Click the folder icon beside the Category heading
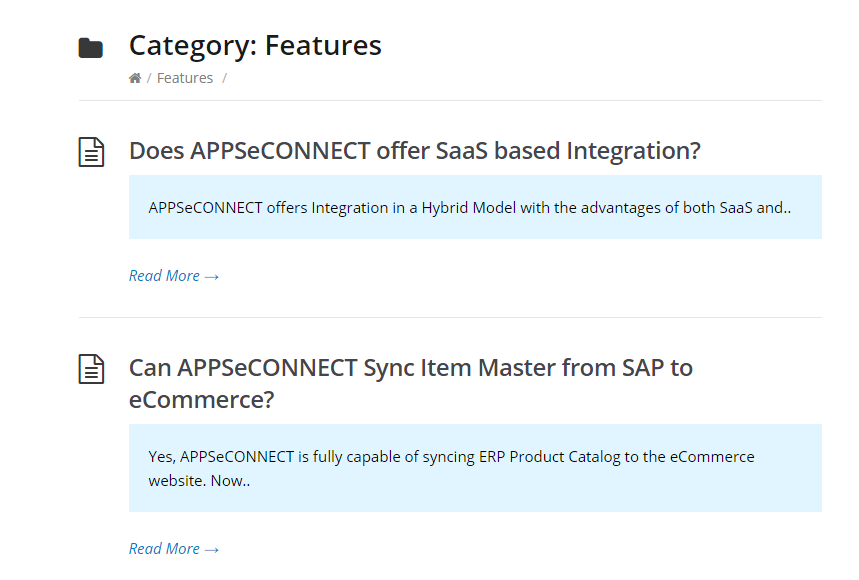This screenshot has width=859, height=580. pos(90,48)
